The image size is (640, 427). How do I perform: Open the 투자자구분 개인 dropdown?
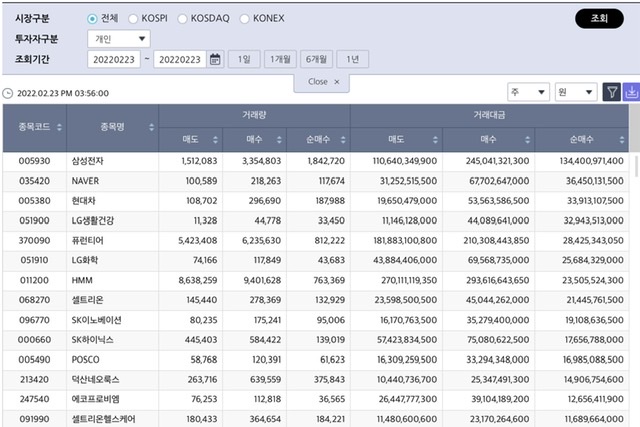point(119,39)
